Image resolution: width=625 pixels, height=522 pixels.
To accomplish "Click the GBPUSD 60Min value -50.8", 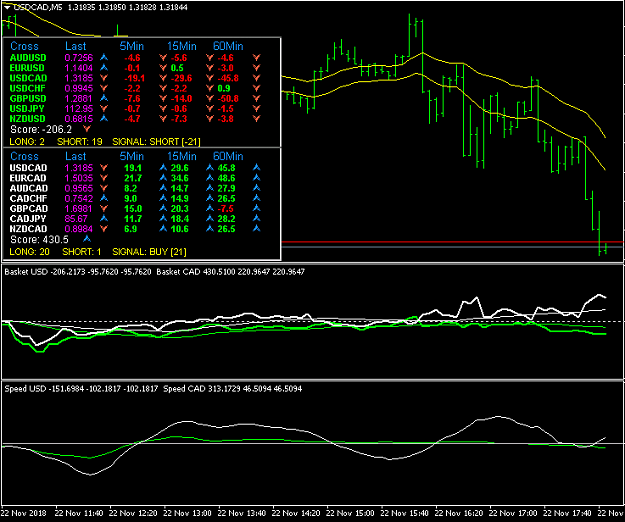I will point(228,98).
